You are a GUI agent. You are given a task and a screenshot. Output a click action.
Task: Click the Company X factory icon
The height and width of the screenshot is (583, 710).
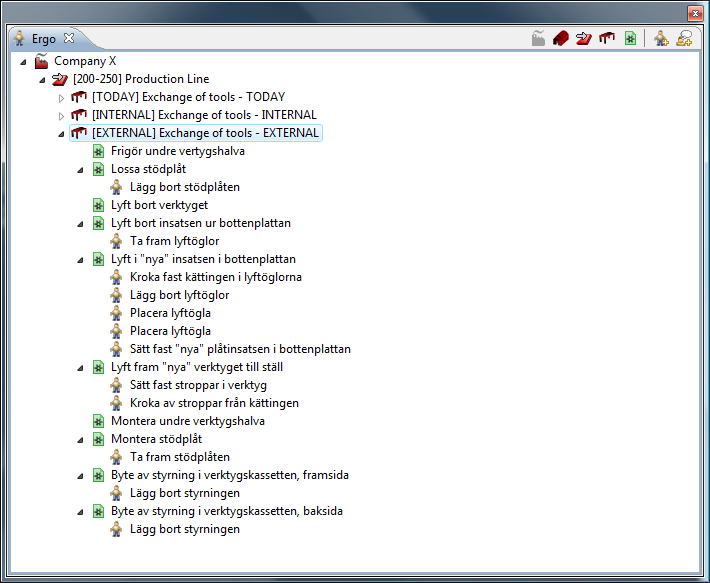[x=42, y=61]
